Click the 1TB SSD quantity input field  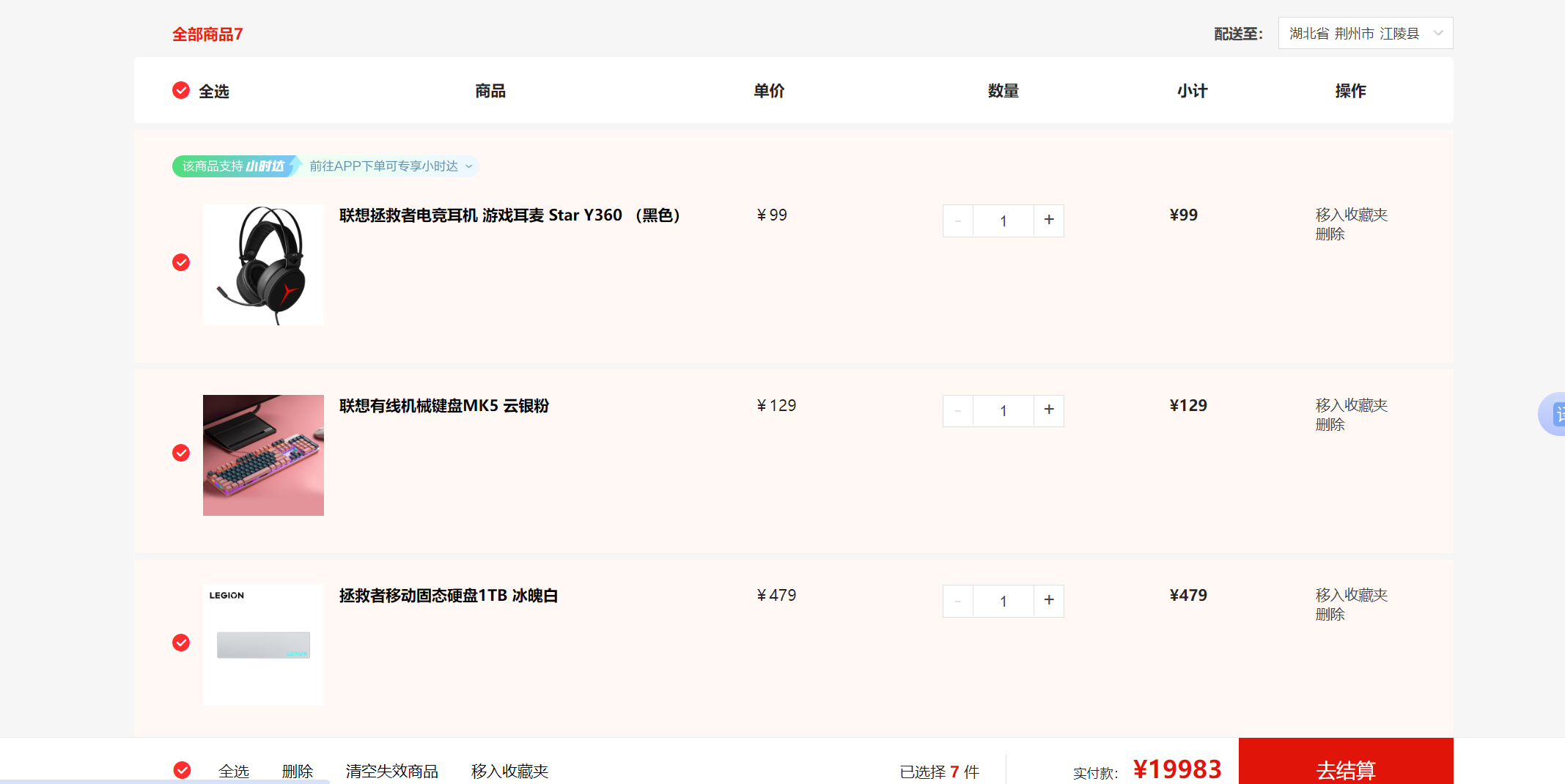(x=1004, y=601)
